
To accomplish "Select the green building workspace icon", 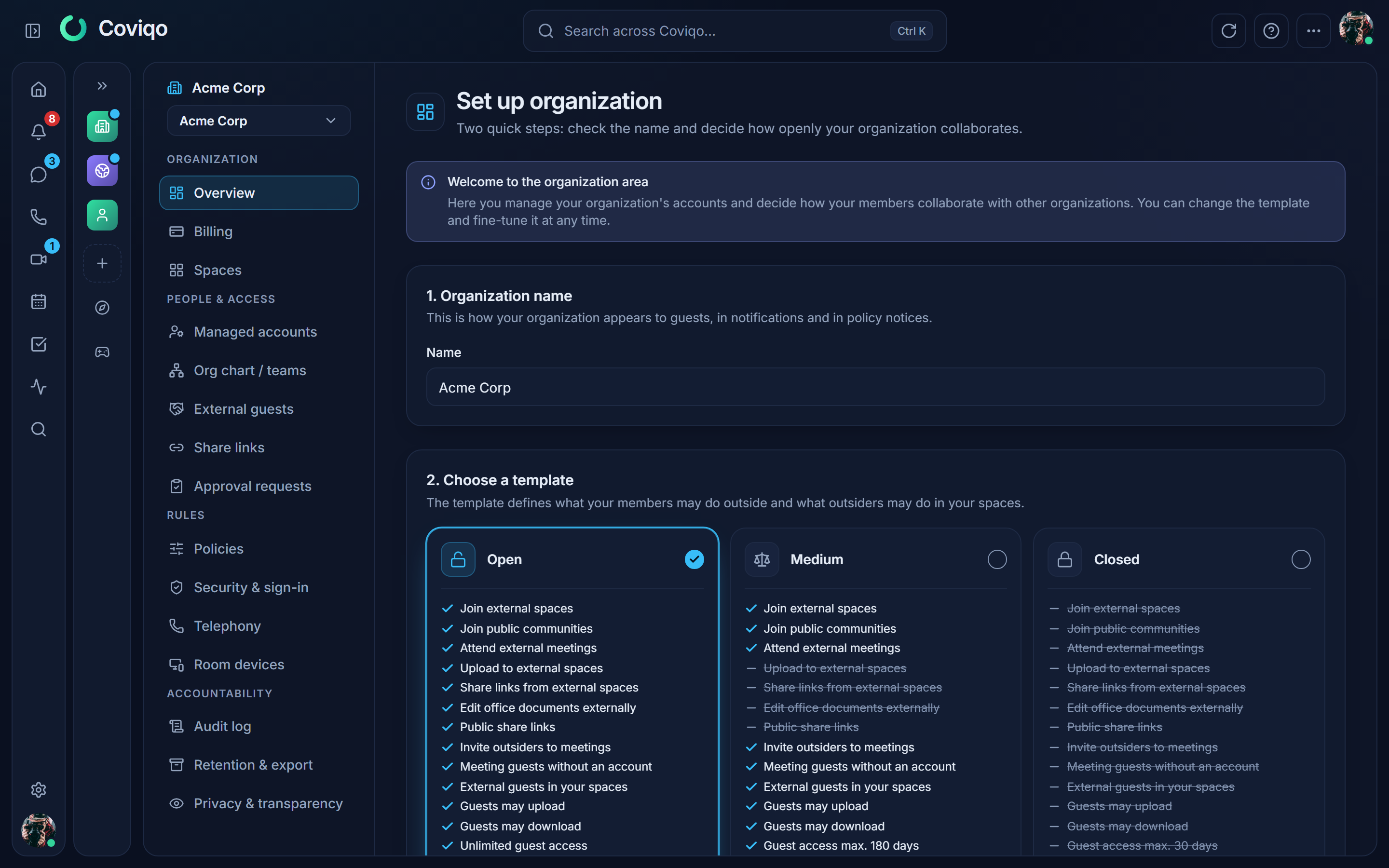I will [102, 126].
